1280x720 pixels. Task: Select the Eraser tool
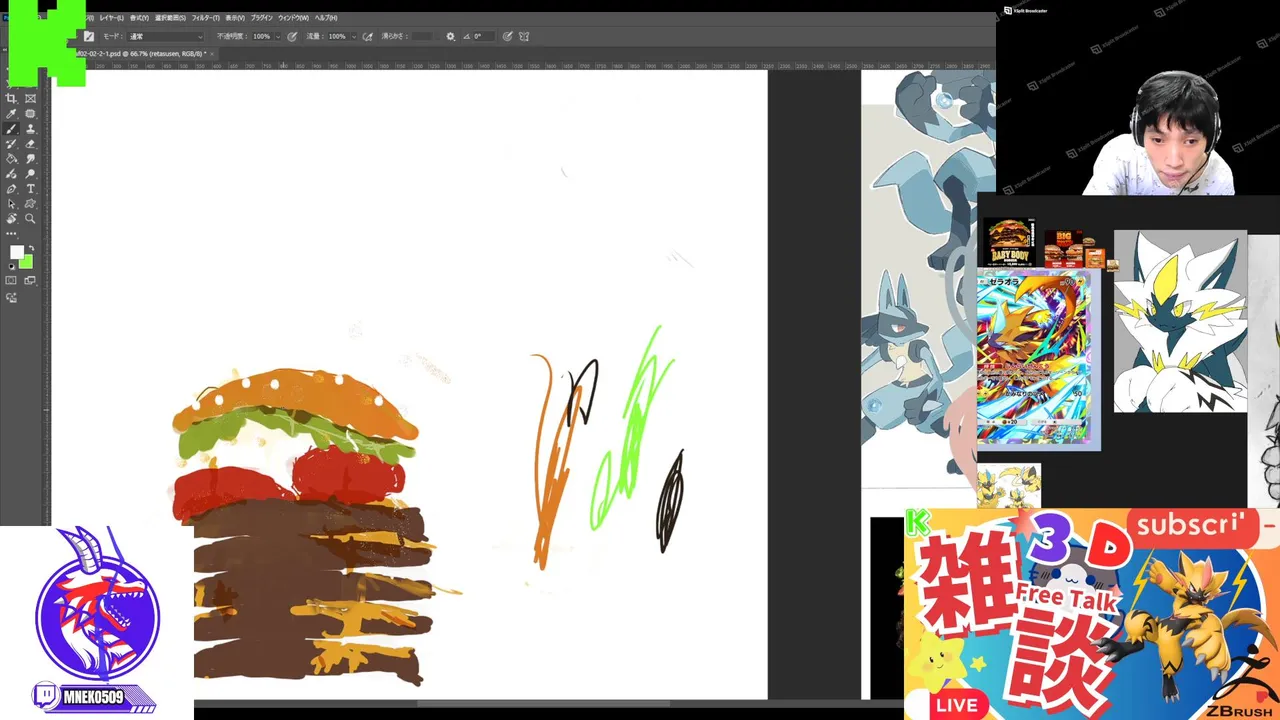tap(30, 143)
